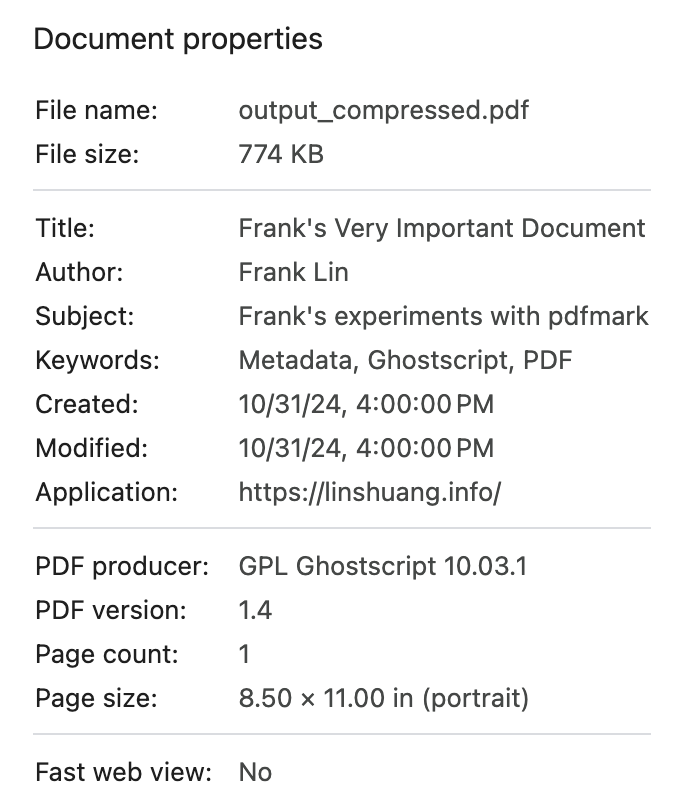Open the https://linshuang.info/ application link
This screenshot has width=684, height=810.
369,492
